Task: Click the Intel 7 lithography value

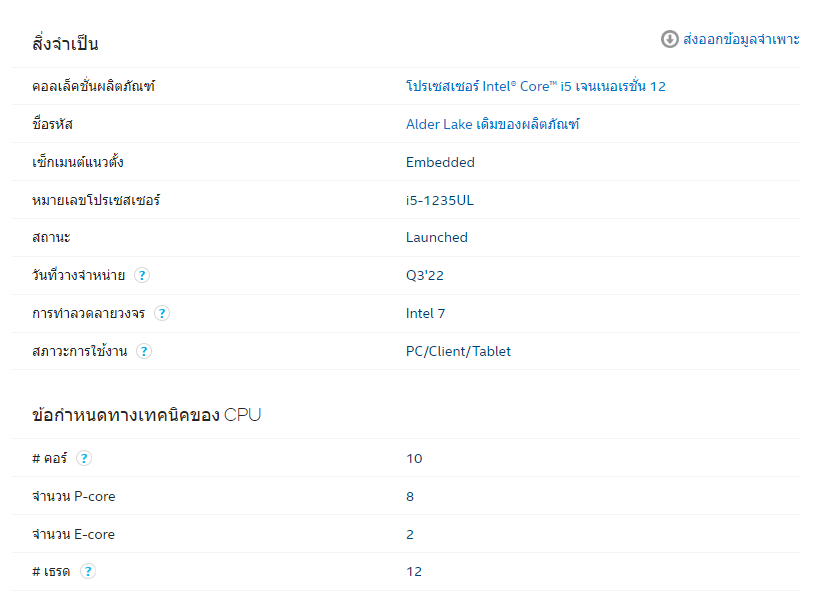Action: [x=425, y=314]
